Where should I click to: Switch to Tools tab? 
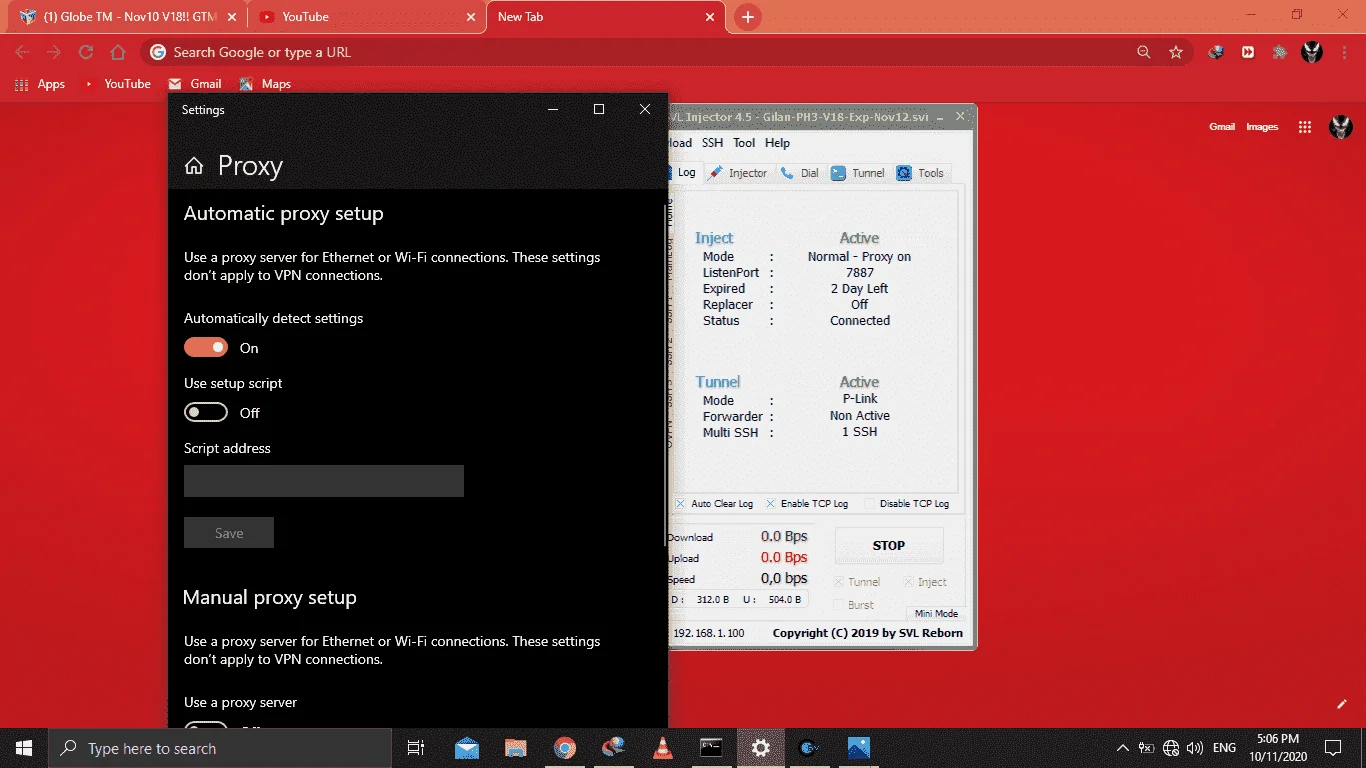[920, 173]
